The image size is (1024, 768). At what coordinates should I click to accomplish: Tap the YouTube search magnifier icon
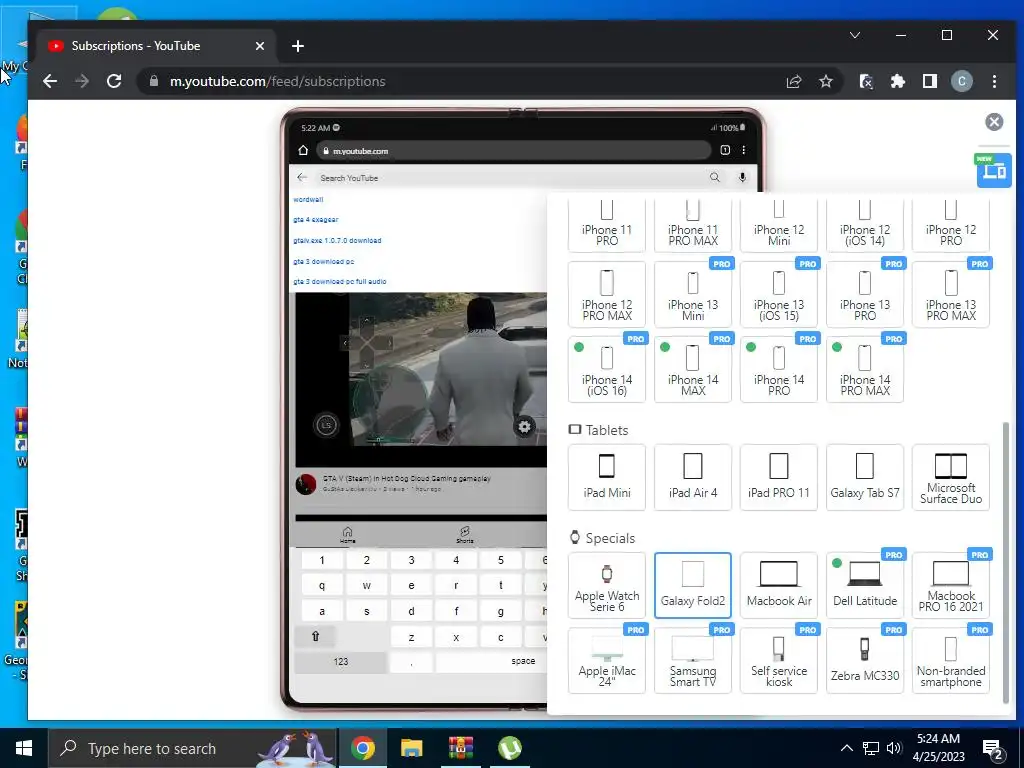[x=714, y=177]
